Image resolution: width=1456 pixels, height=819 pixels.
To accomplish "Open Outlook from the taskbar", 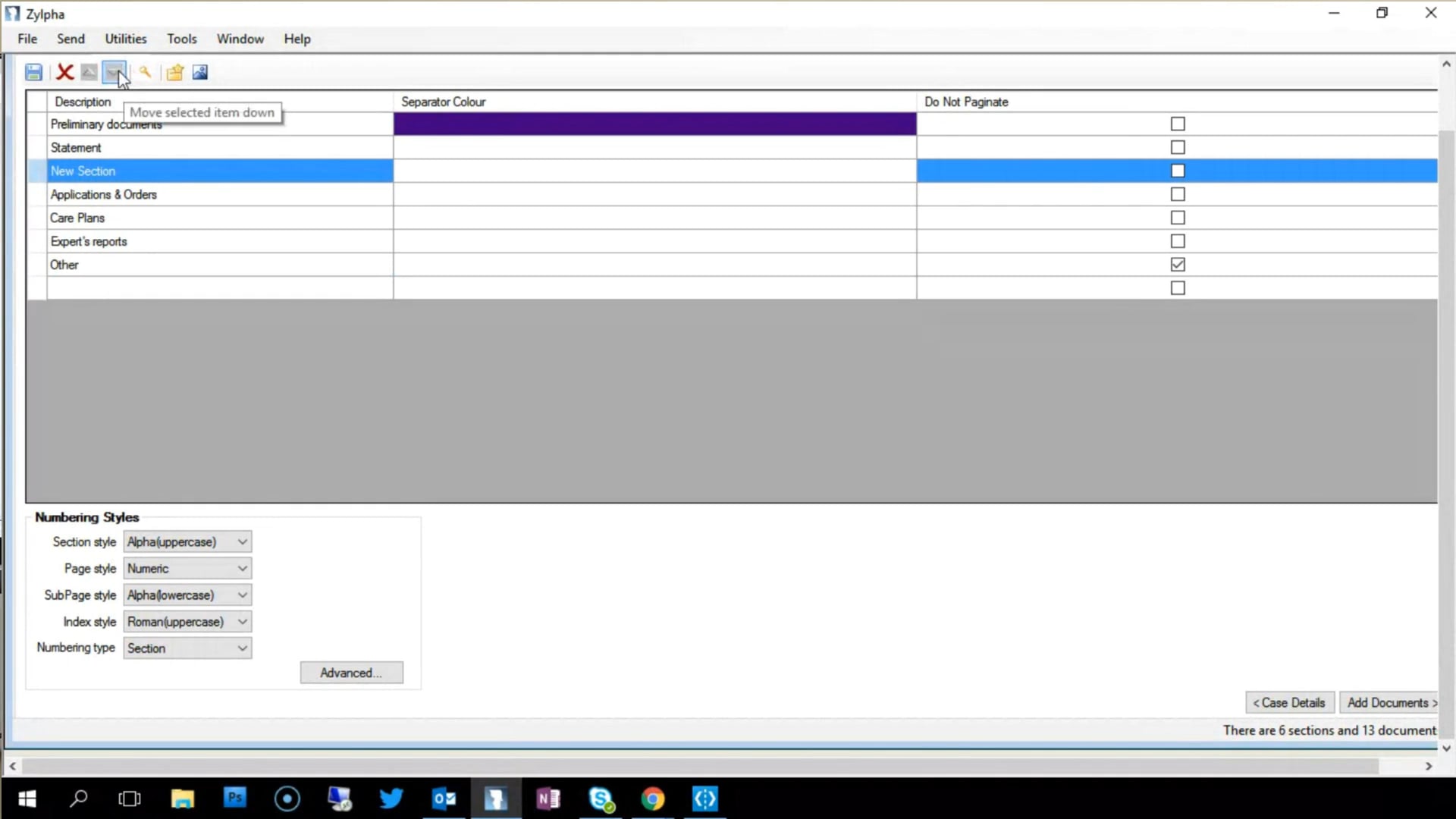I will (x=444, y=799).
